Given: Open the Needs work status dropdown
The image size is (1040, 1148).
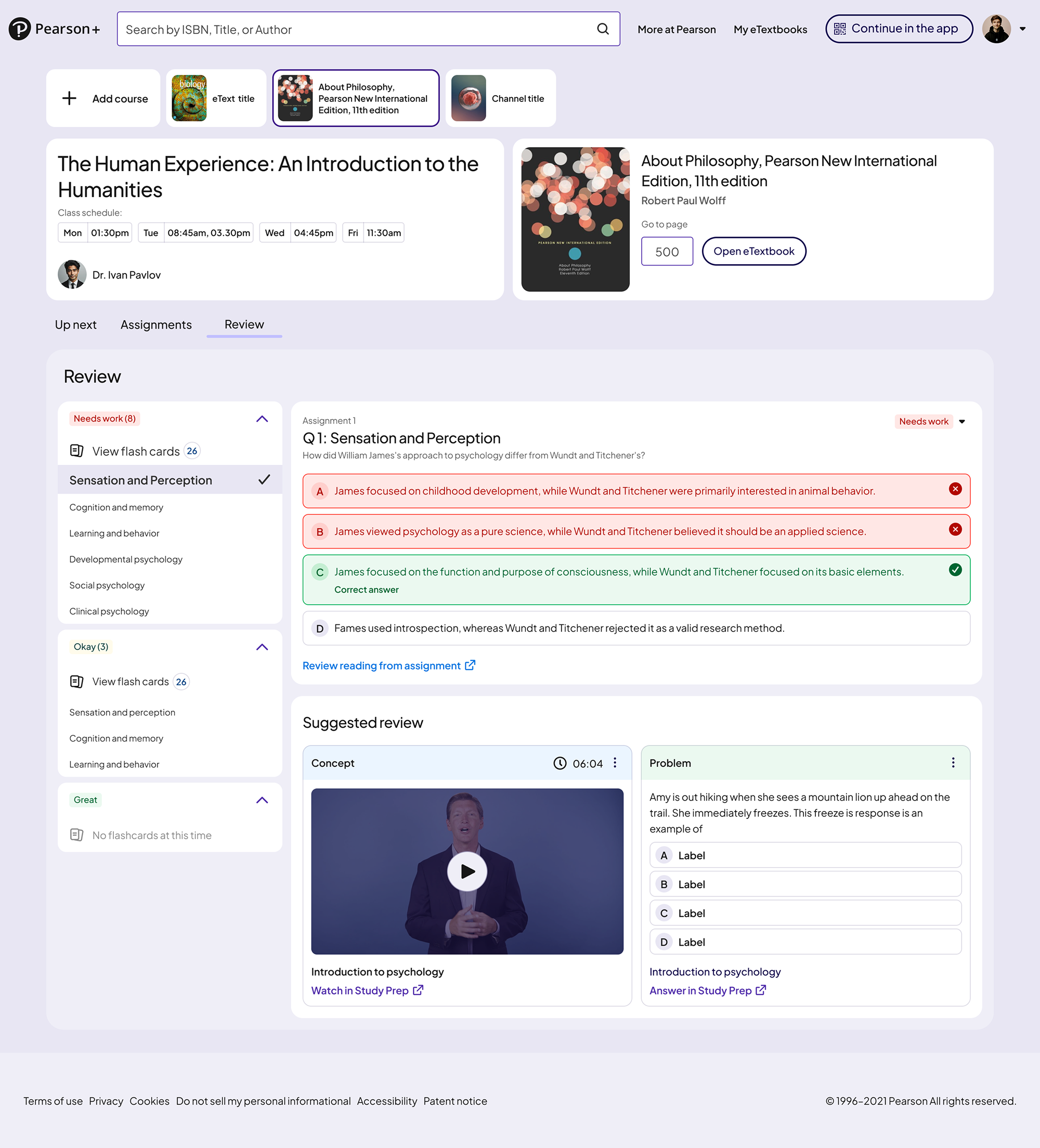Looking at the screenshot, I should (961, 422).
